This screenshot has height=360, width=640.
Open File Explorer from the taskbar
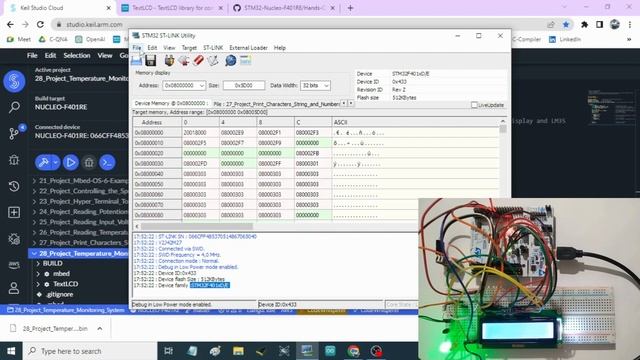point(238,351)
